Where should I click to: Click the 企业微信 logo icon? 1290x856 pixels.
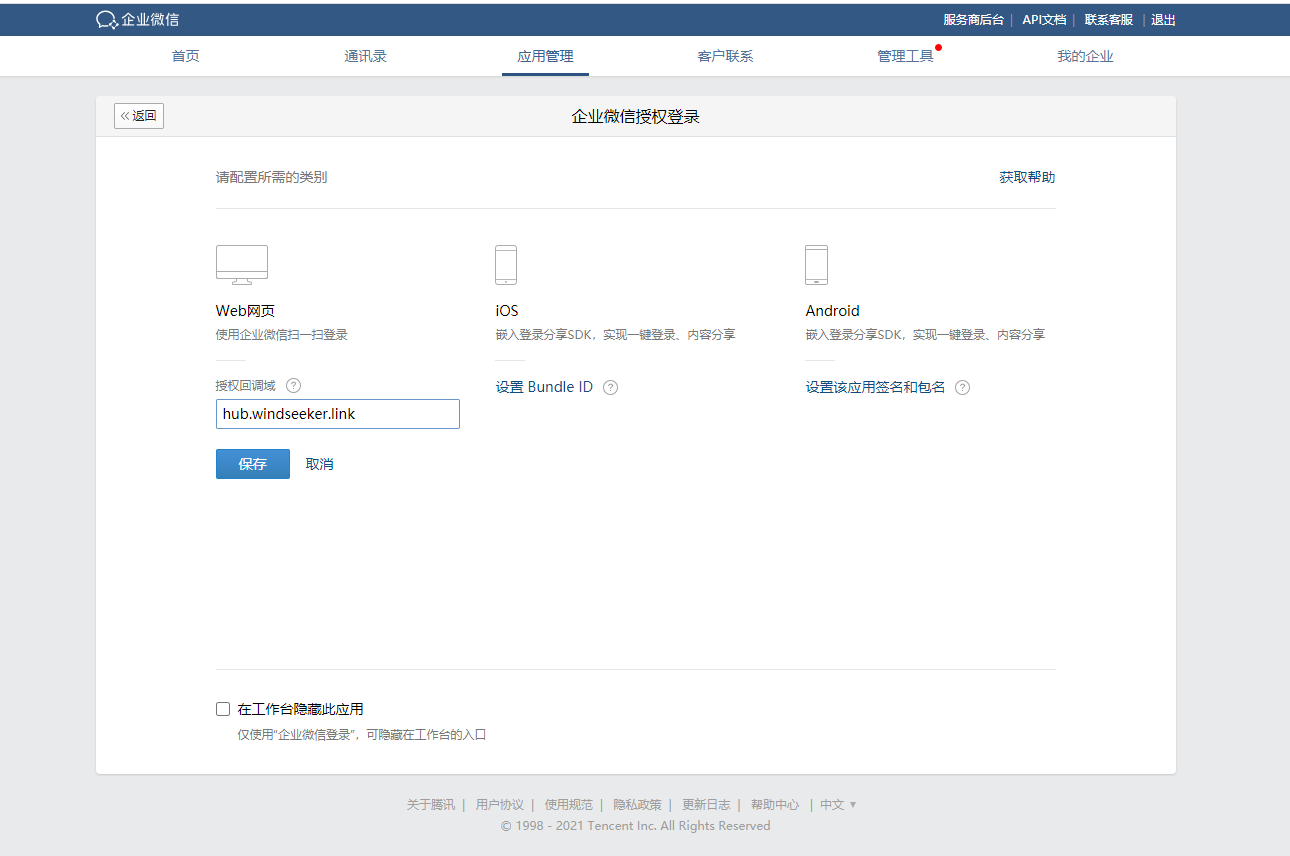[107, 20]
